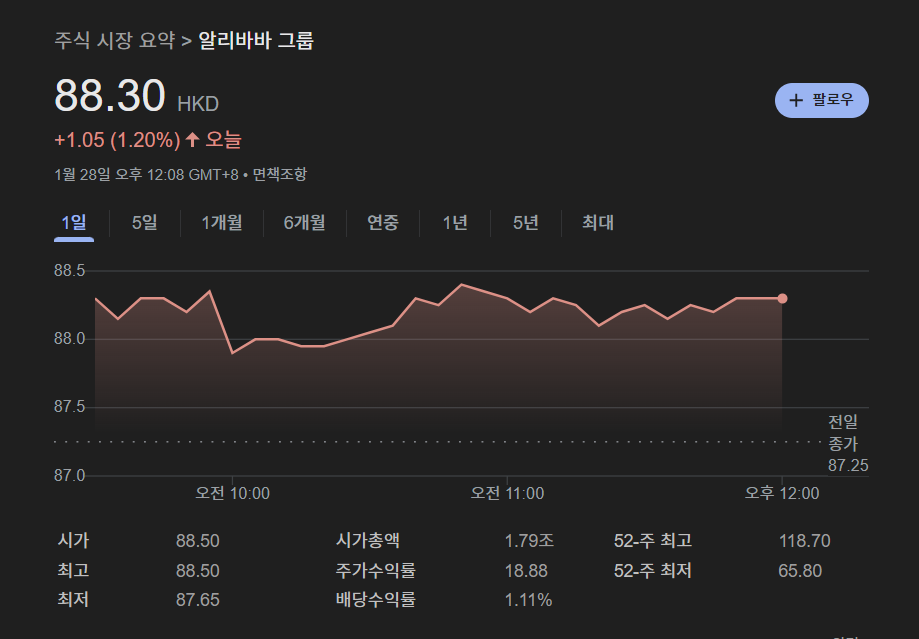Open the 주식 시장 요약 breadcrumb link
Screen dimensions: 919x639
point(115,40)
